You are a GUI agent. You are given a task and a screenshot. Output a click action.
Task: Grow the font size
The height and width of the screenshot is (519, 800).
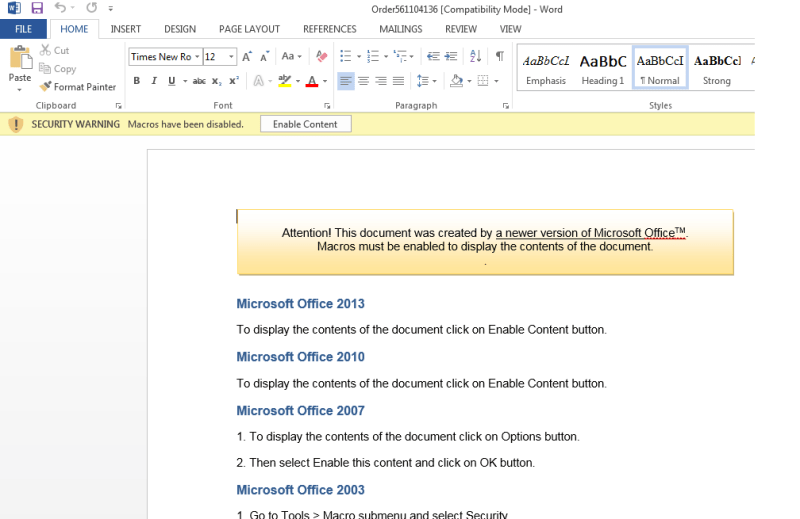[x=247, y=57]
